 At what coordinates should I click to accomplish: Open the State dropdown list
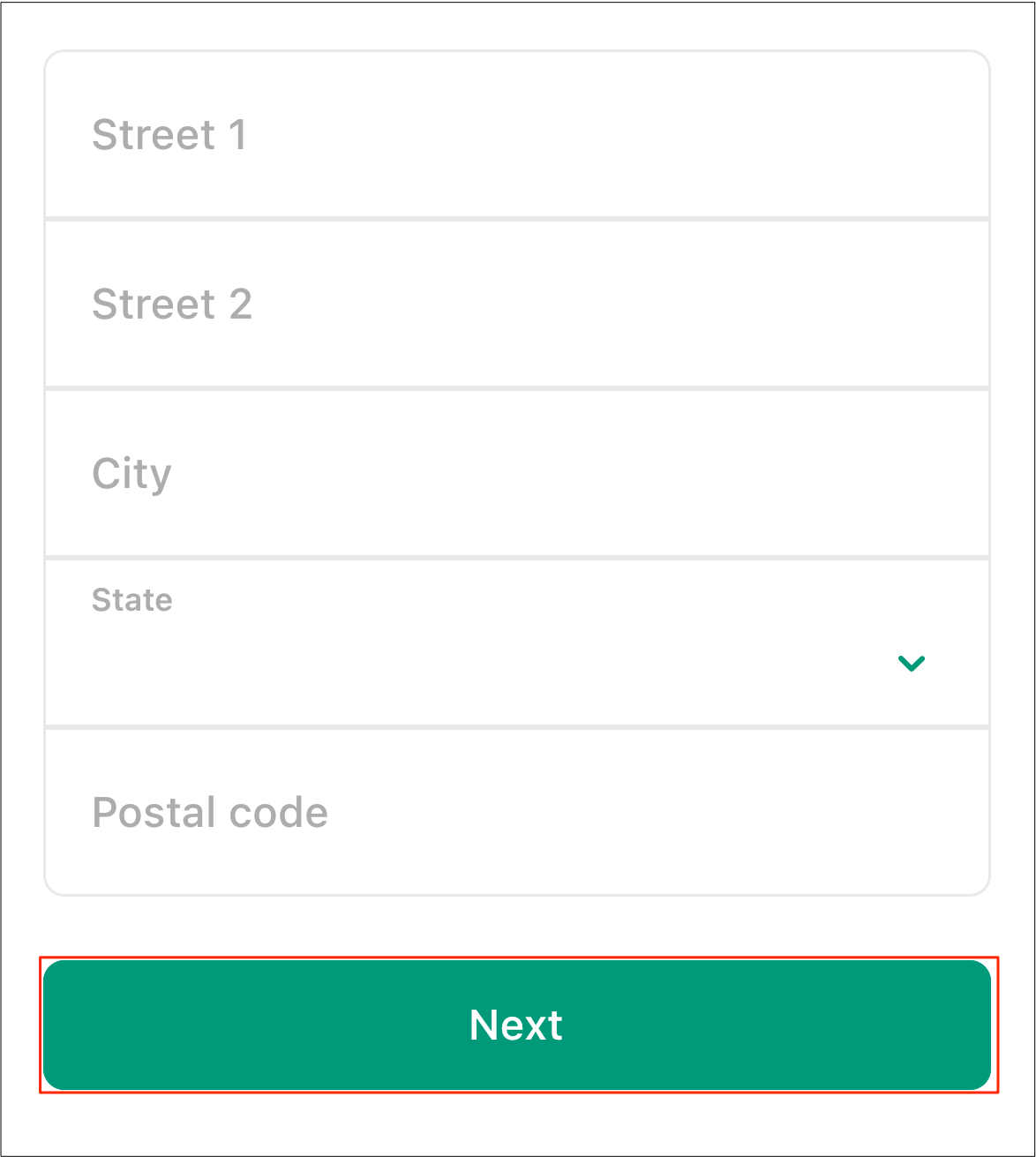[517, 643]
